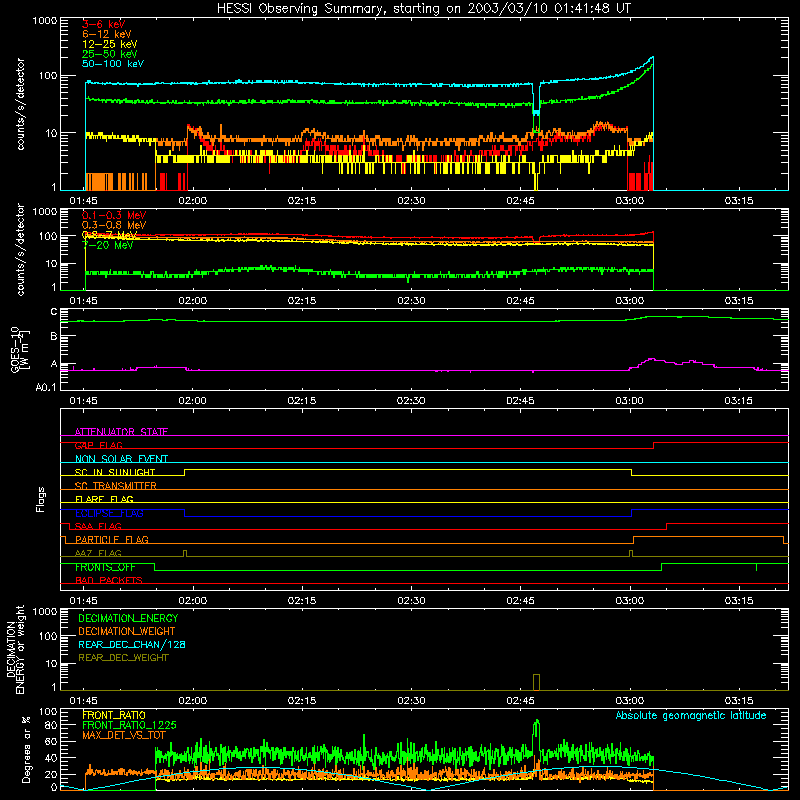
Task: Click the REAR_DEC_WEIGHT legend label
Action: point(123,658)
